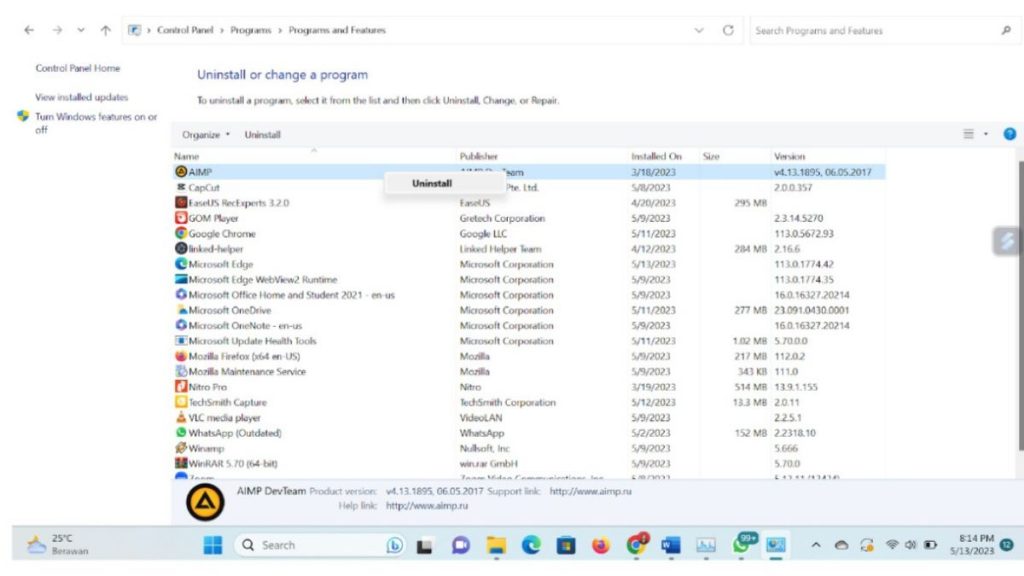This screenshot has width=1024, height=576.
Task: Go up one level with the Up arrow
Action: click(x=105, y=30)
